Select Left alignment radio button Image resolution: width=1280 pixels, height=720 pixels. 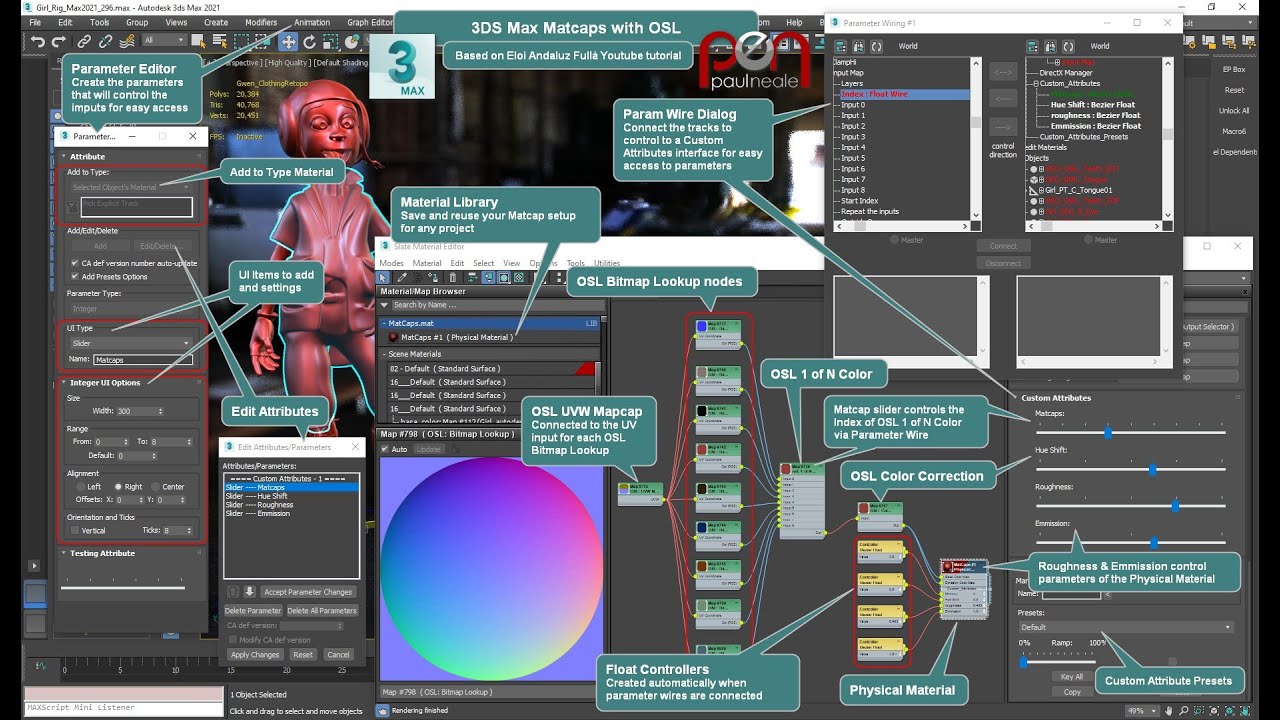pyautogui.click(x=81, y=487)
